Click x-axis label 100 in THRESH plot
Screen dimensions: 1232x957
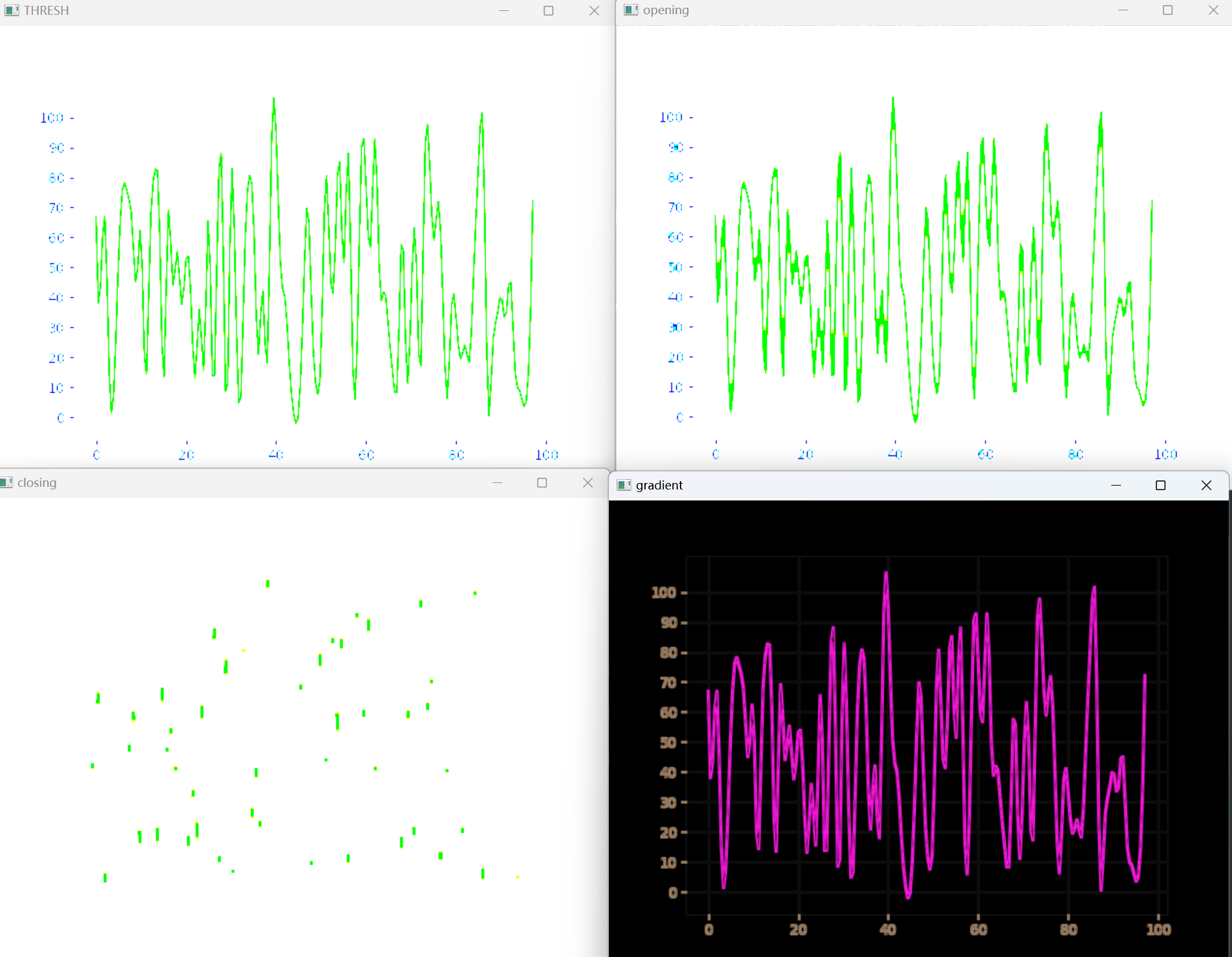click(x=546, y=455)
